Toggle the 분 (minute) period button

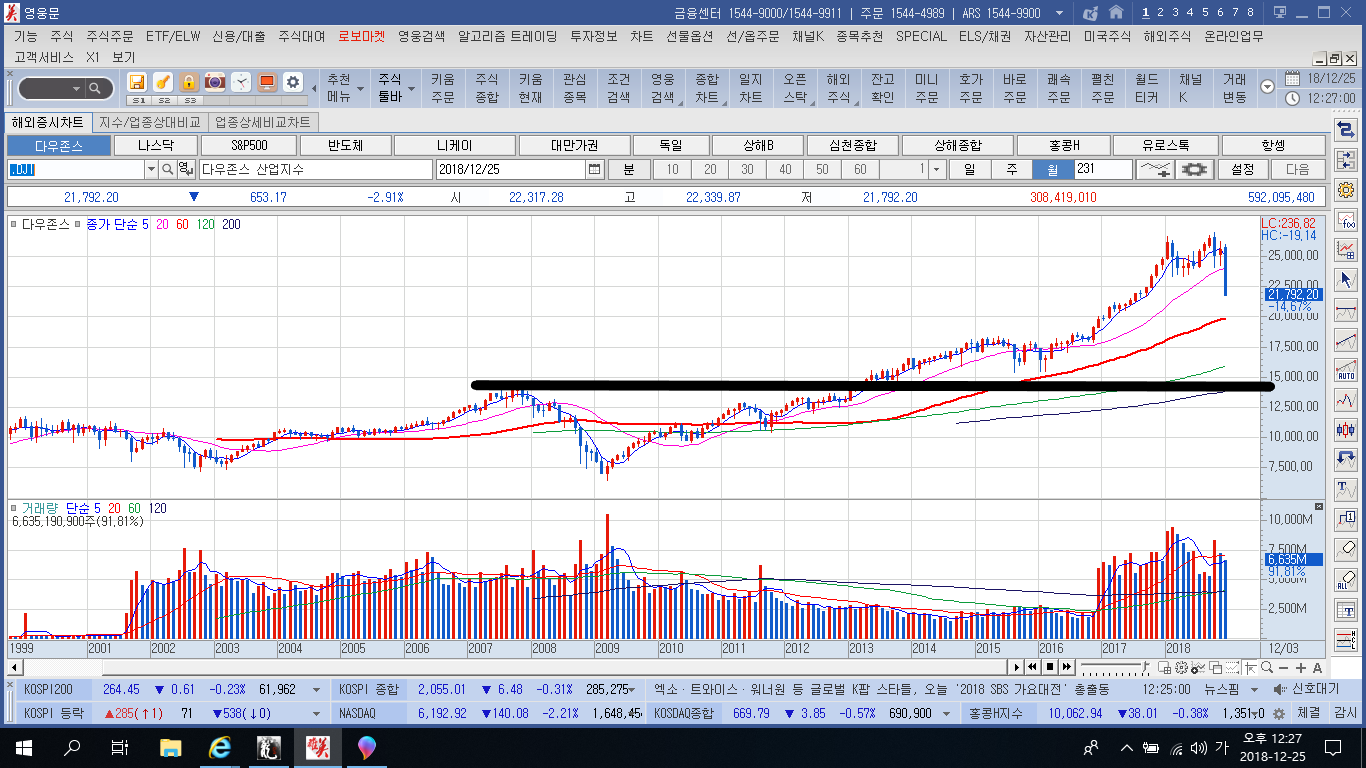click(x=629, y=169)
